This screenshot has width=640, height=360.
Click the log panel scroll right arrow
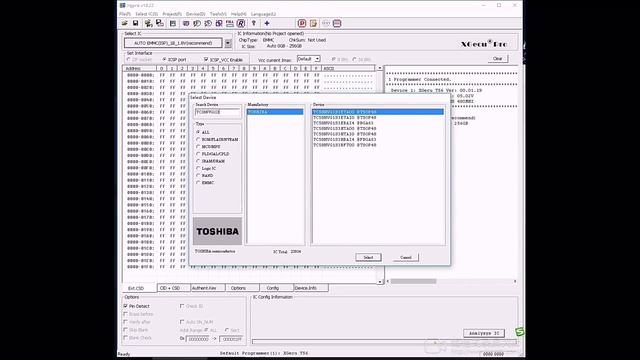pos(515,281)
